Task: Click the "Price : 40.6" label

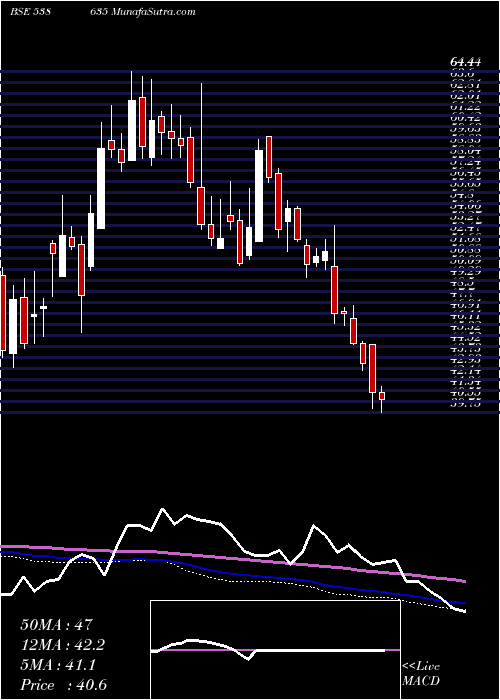Action: [x=63, y=685]
